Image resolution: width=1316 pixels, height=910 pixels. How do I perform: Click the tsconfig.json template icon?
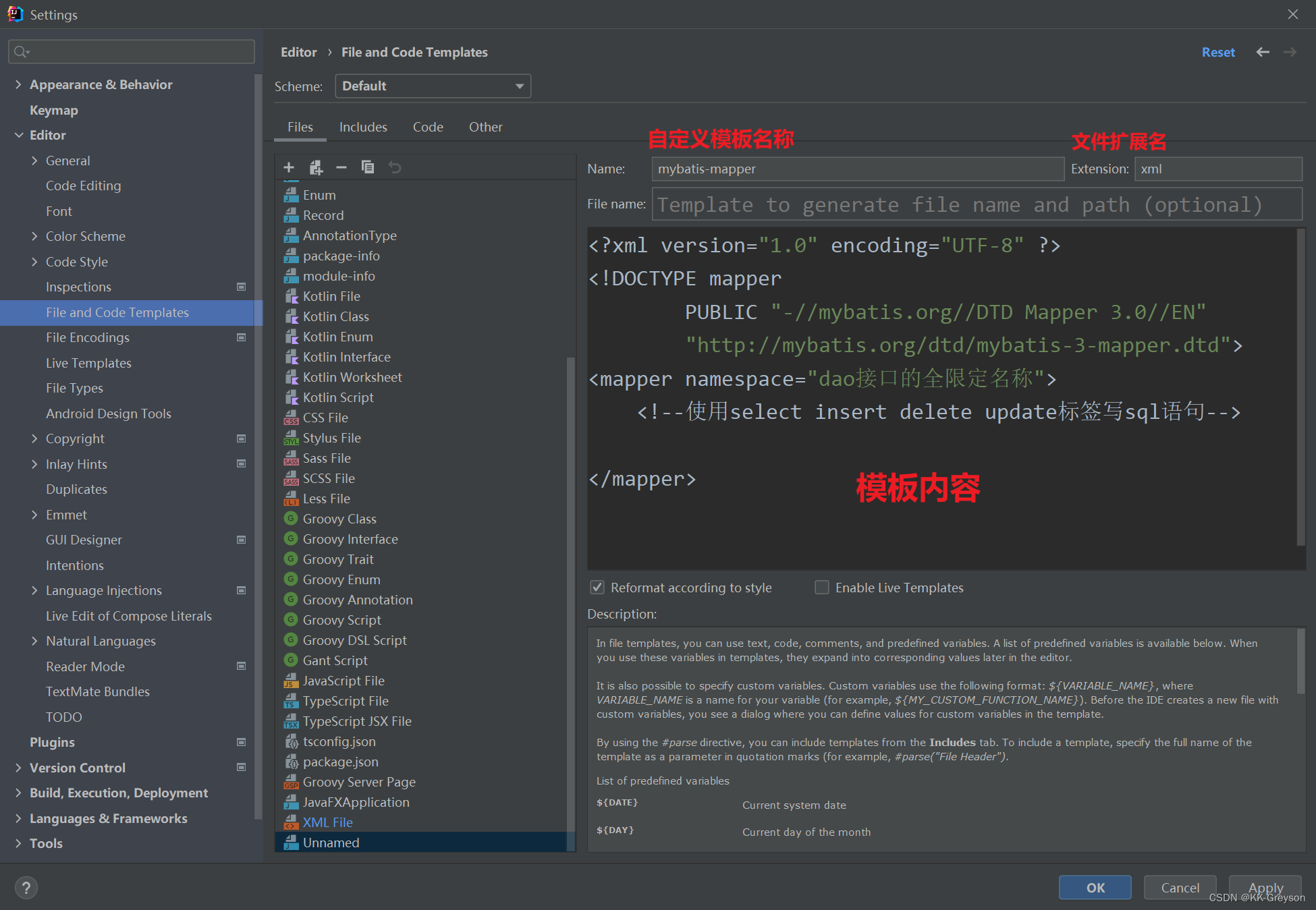click(x=292, y=741)
